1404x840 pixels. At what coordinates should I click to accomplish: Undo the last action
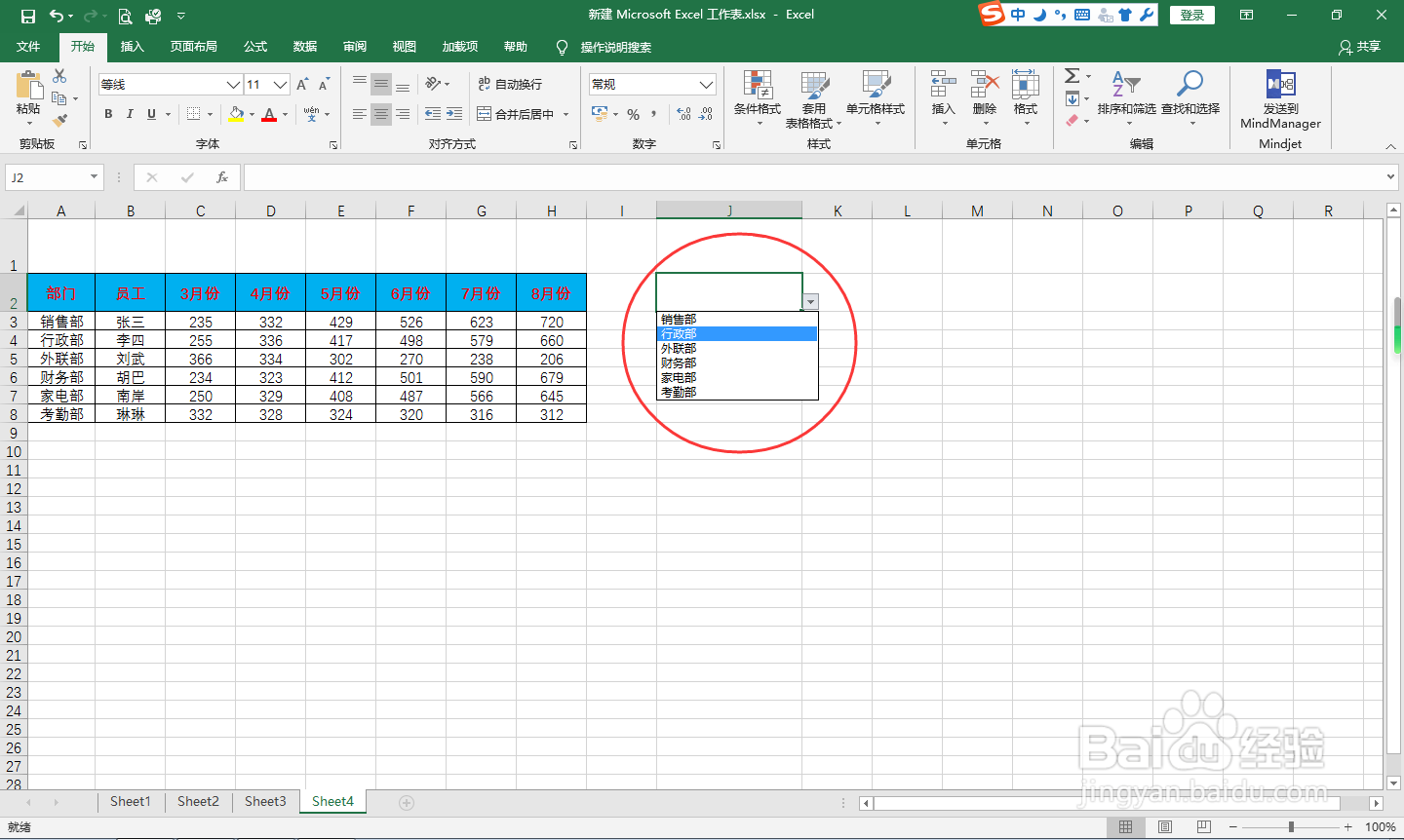tap(57, 16)
